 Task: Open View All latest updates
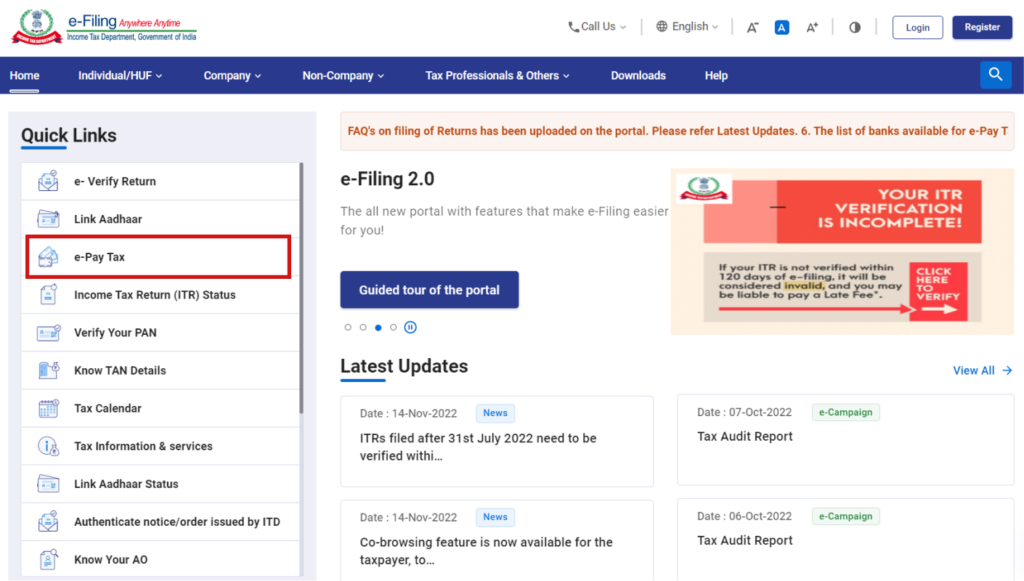coord(981,370)
